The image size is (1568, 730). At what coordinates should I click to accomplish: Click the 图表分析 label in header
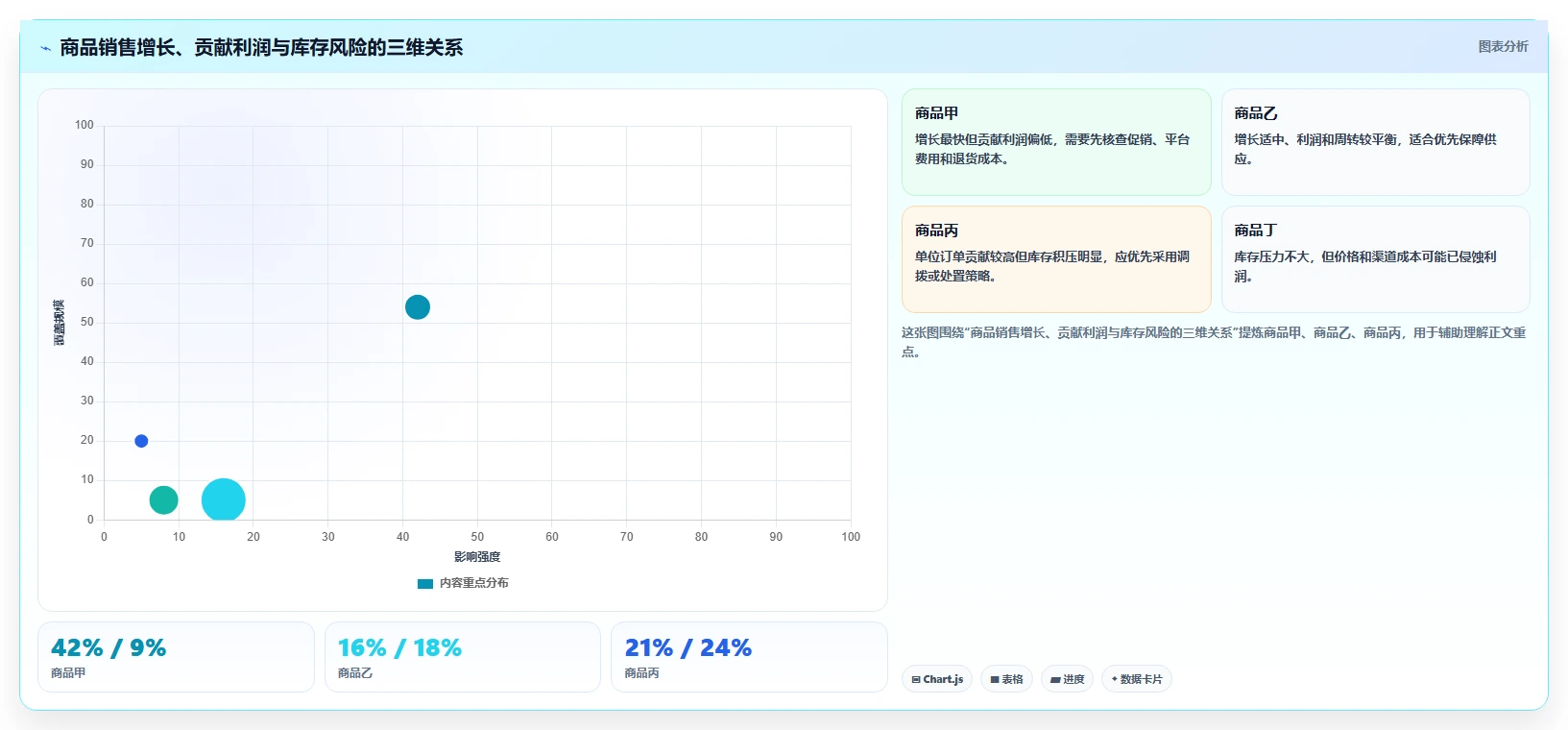point(1503,46)
